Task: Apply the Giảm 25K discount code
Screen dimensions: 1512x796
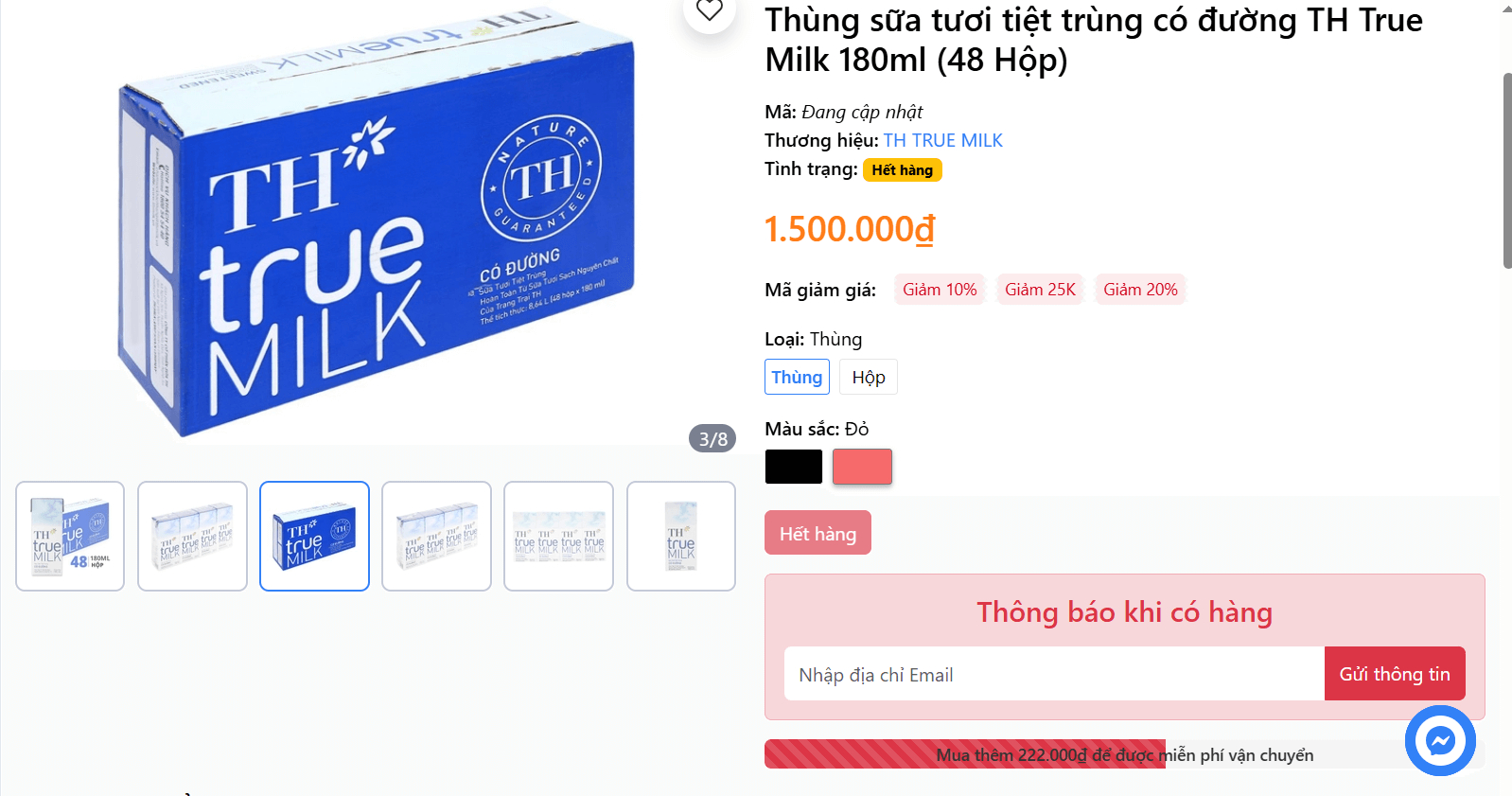Action: click(1040, 290)
